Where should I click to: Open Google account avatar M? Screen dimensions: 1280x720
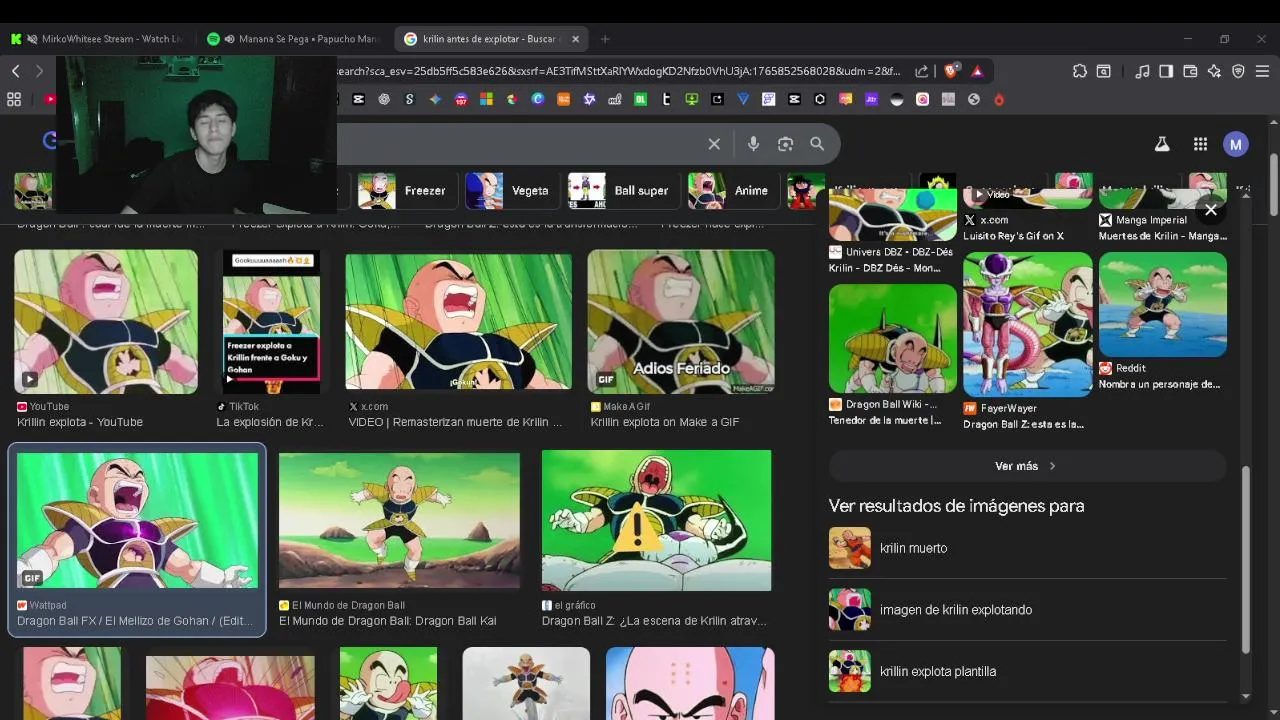point(1236,144)
